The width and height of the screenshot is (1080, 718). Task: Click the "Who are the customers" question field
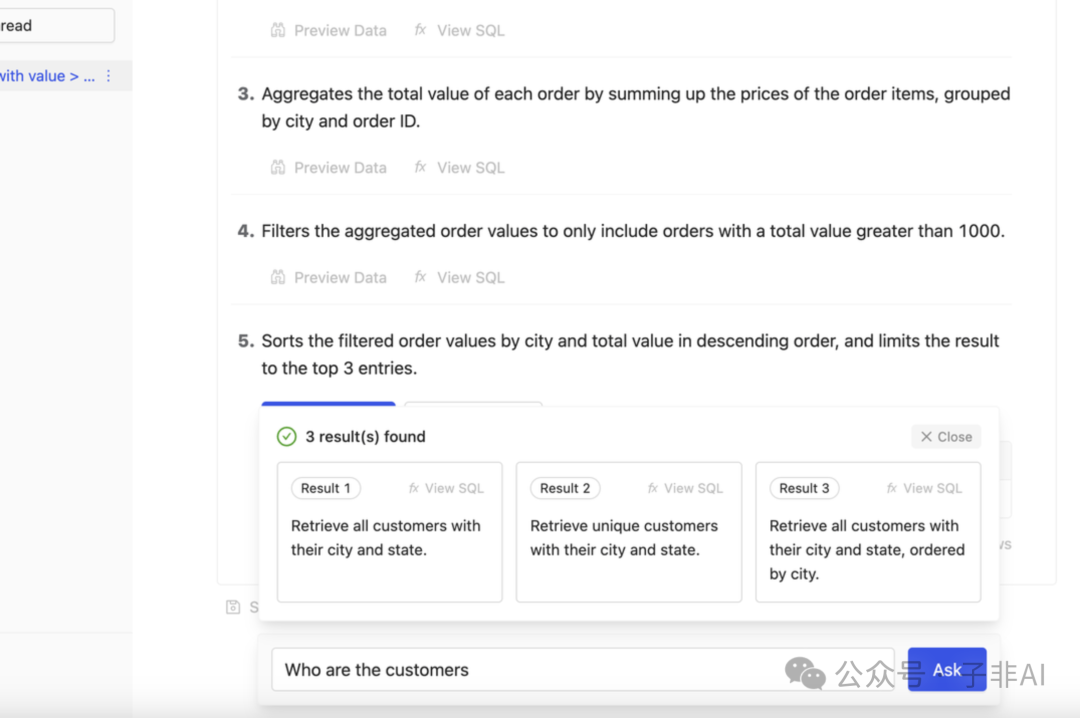pos(530,670)
